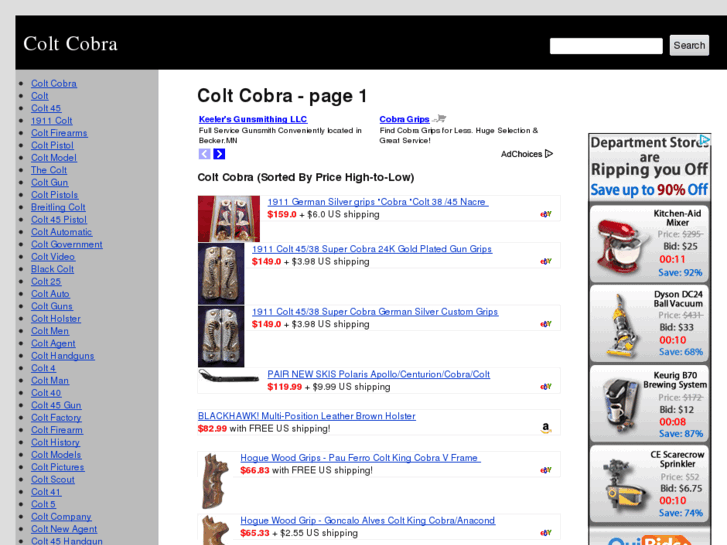
Task: Go to Colt History sidebar link
Action: (55, 442)
